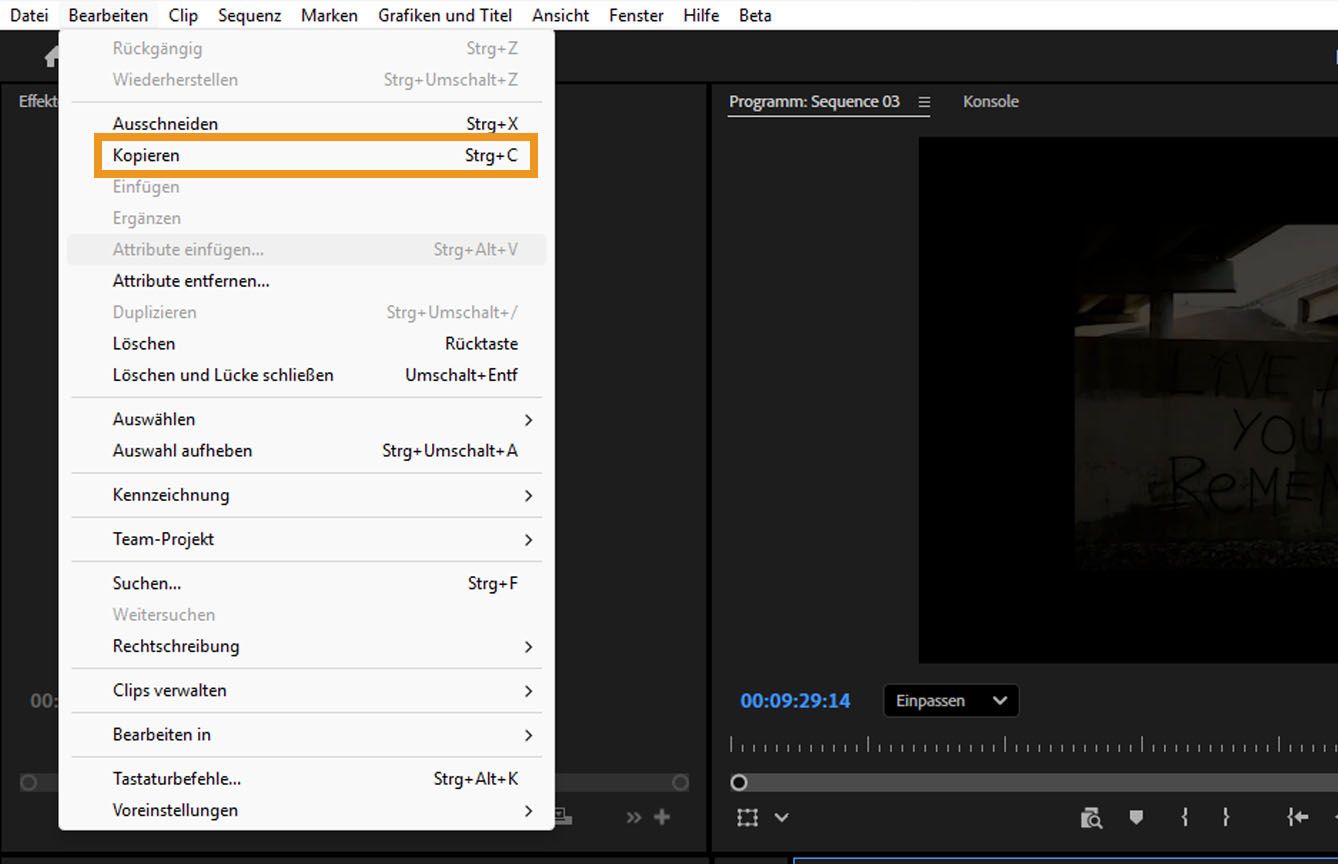Choose Kopieren from the menu
The width and height of the screenshot is (1338, 864).
(x=306, y=155)
